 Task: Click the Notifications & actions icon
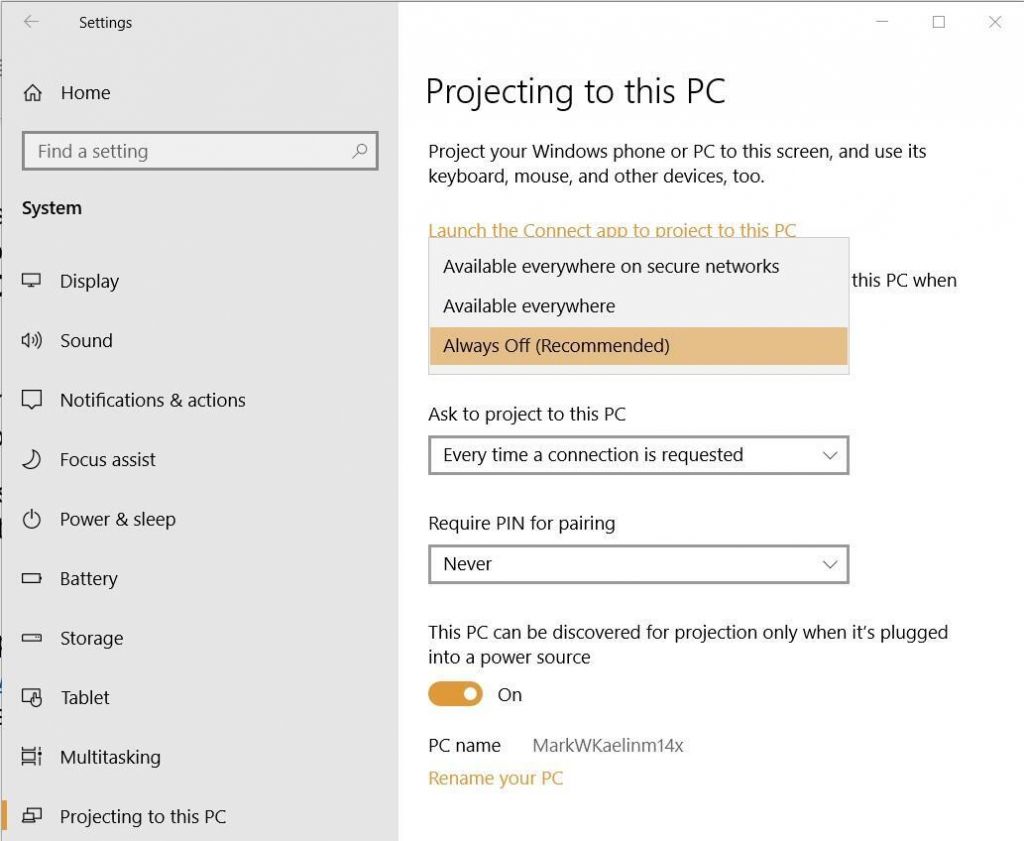pos(31,400)
